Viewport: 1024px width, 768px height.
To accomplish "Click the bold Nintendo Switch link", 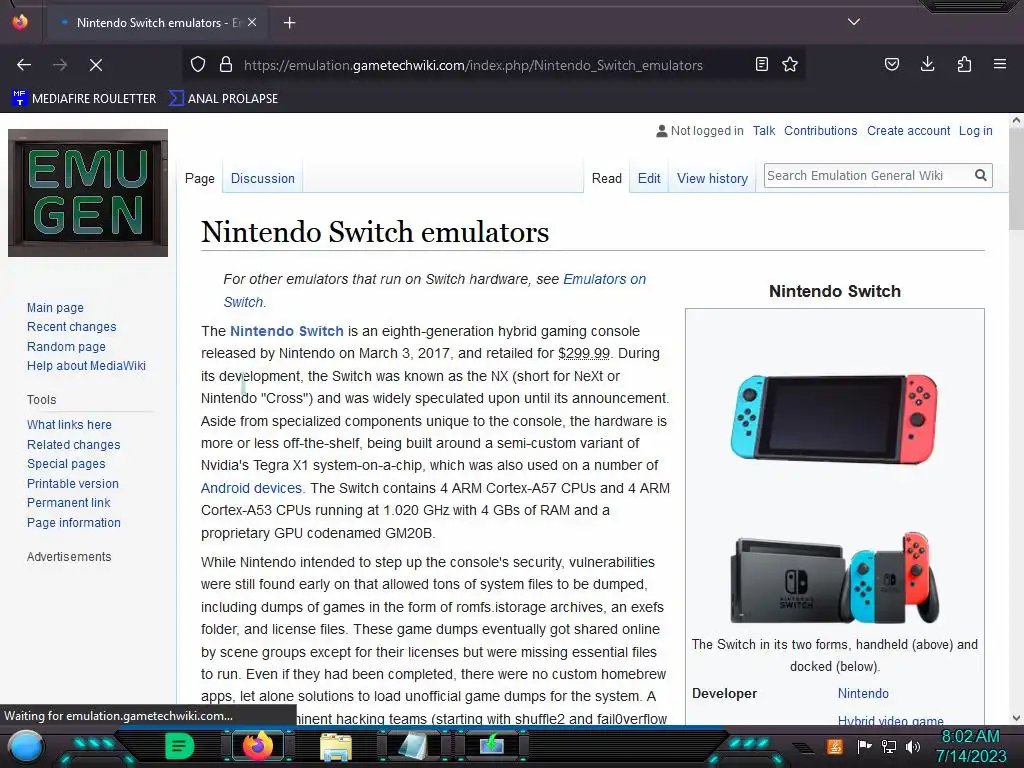I will (x=286, y=331).
